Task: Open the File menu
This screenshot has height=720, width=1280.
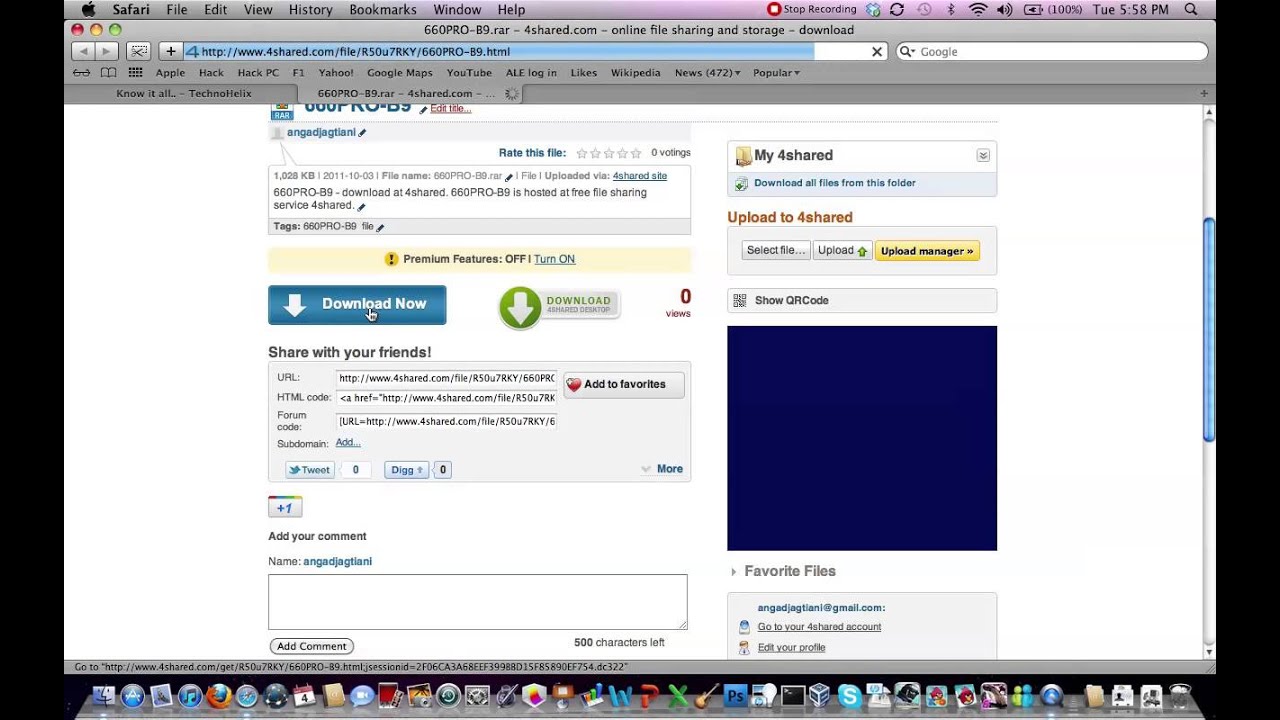Action: (x=177, y=9)
